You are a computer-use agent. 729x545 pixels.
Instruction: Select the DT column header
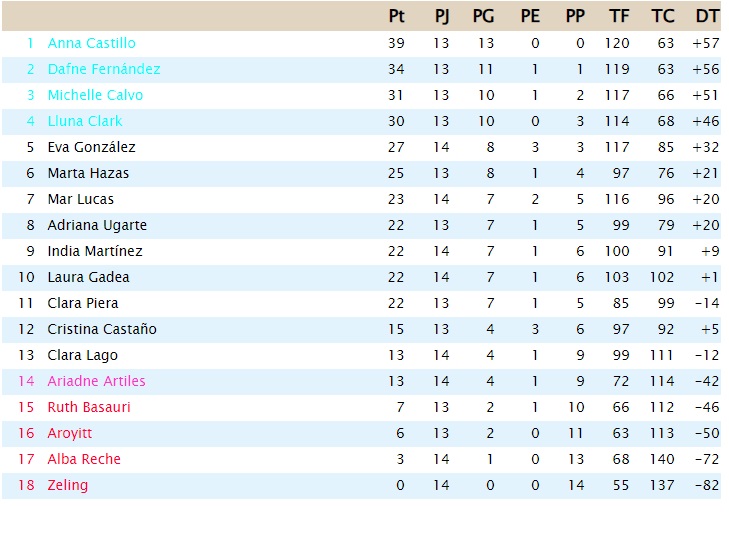(707, 16)
